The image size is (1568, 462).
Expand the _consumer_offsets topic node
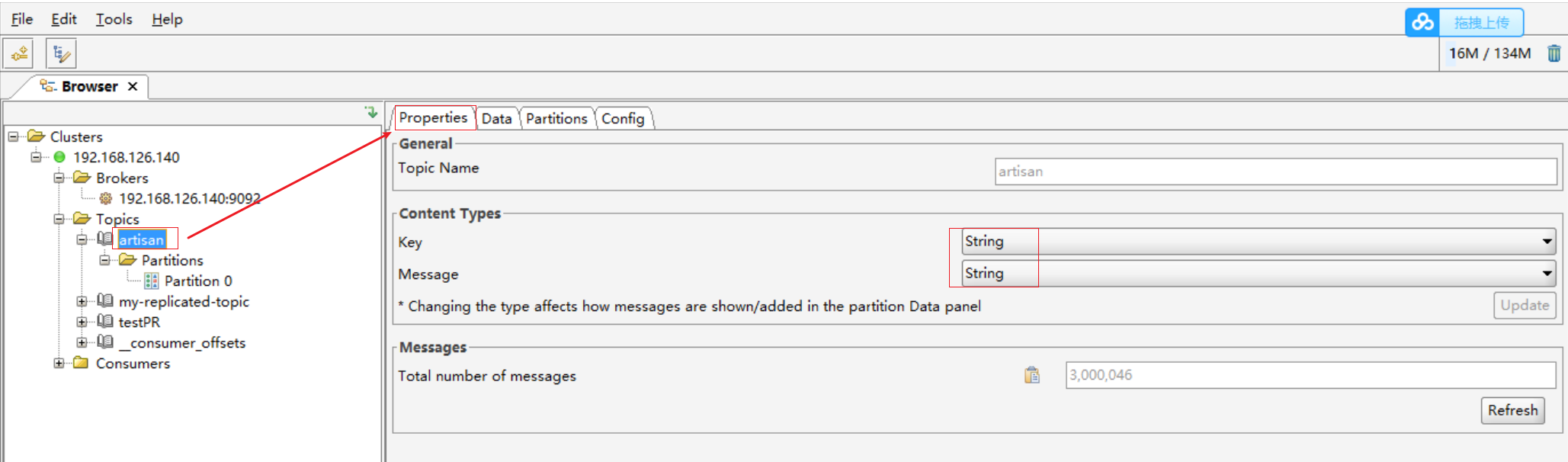coord(82,342)
